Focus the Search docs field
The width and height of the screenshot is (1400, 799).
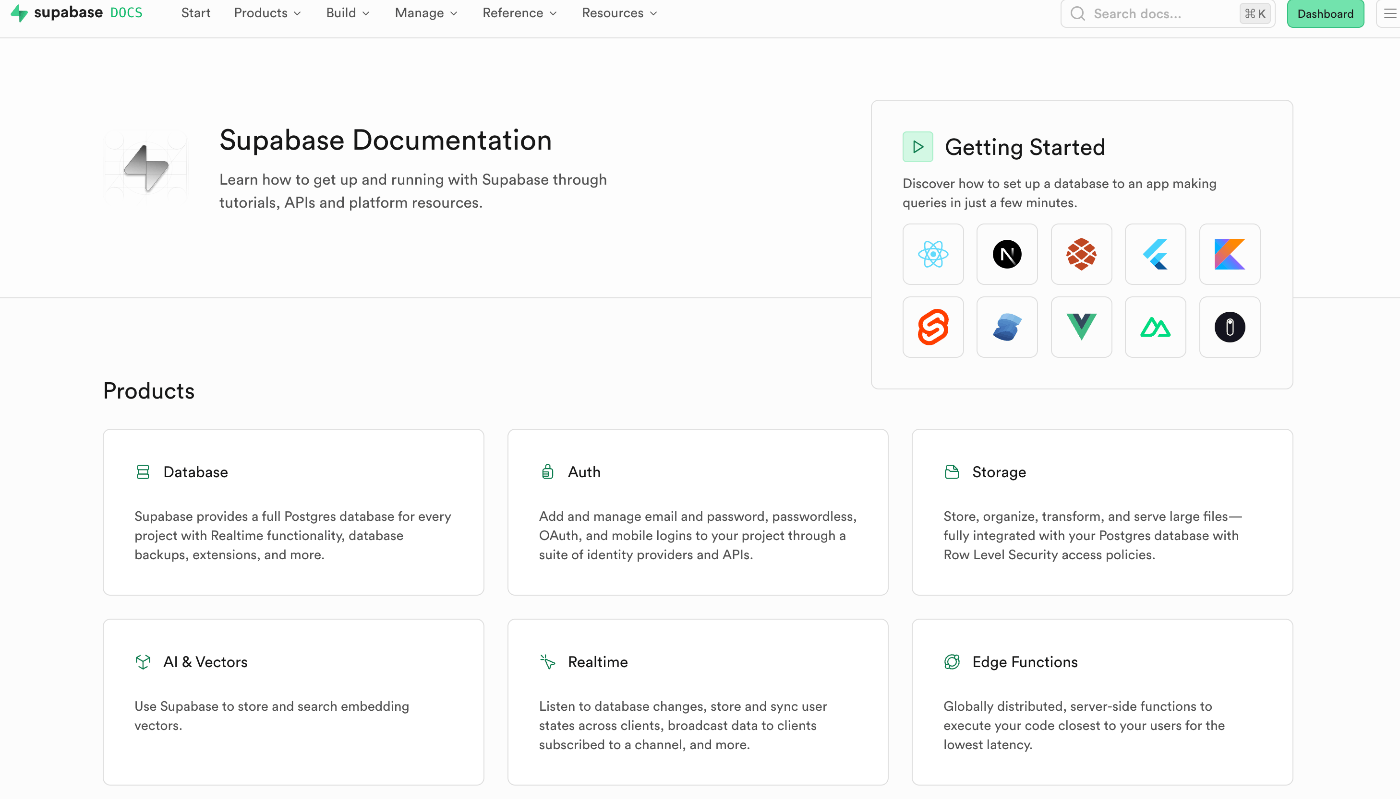click(x=1167, y=14)
